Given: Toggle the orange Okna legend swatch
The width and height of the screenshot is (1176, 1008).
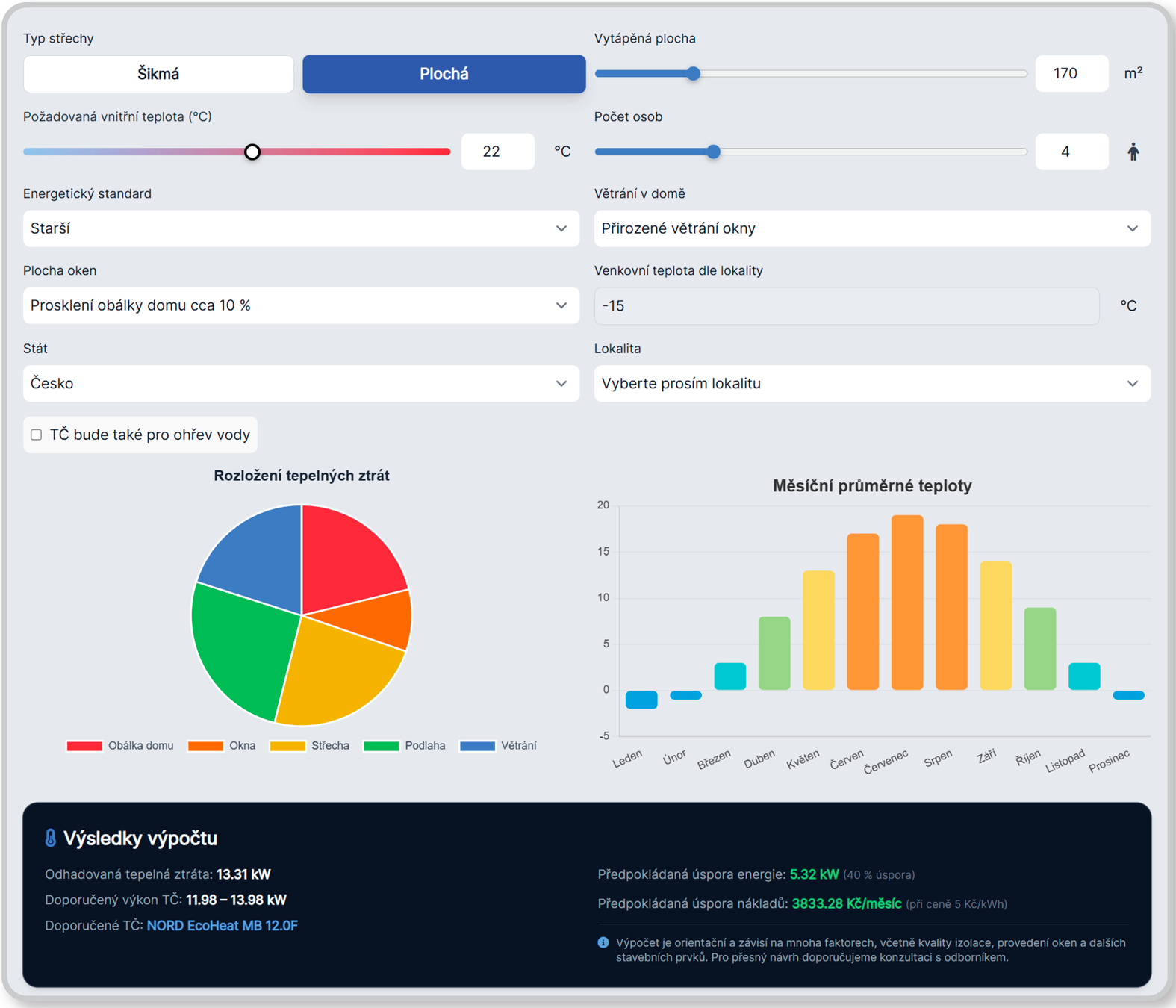Looking at the screenshot, I should click(205, 746).
